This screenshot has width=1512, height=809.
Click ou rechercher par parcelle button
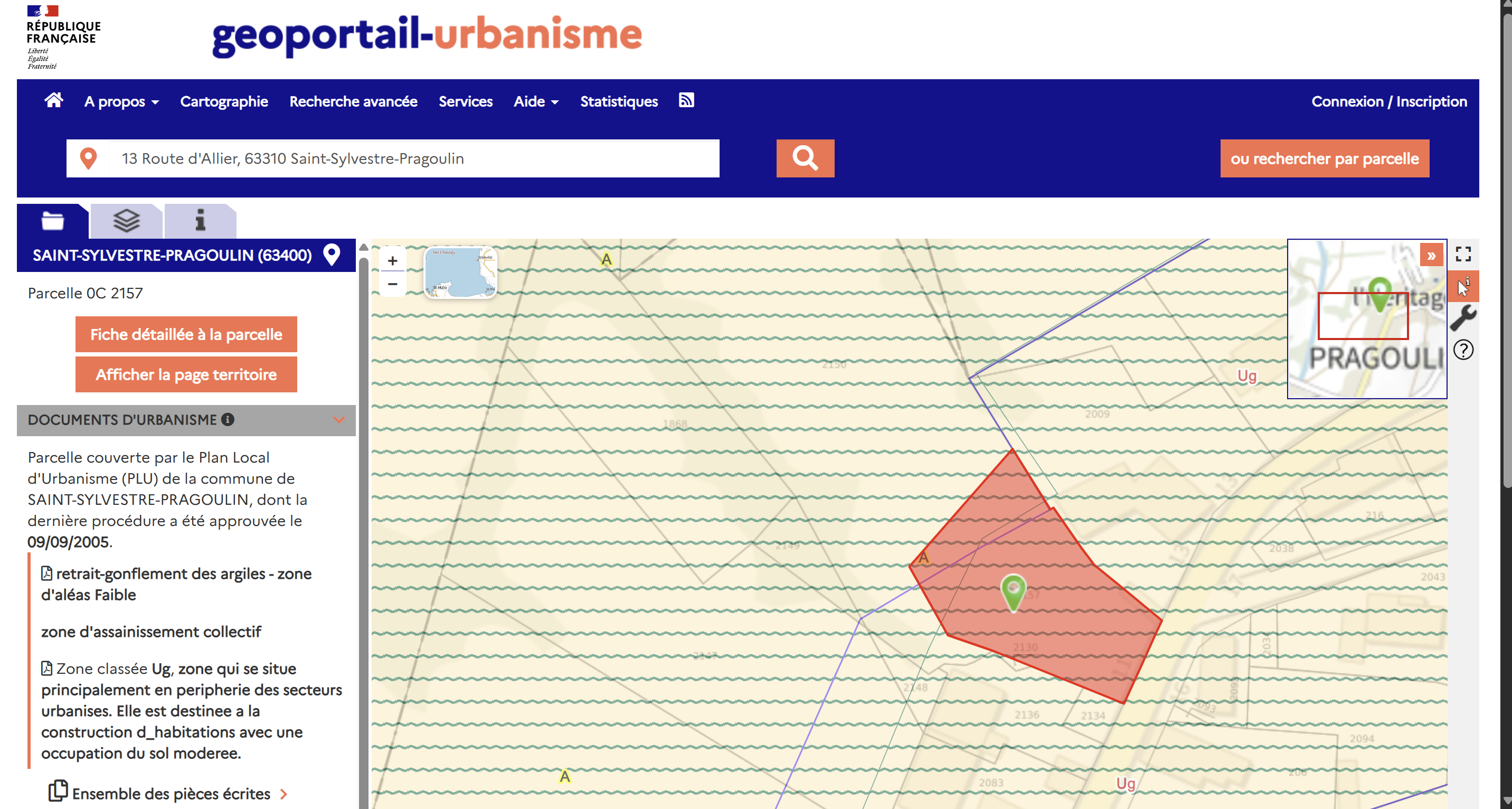(1324, 158)
